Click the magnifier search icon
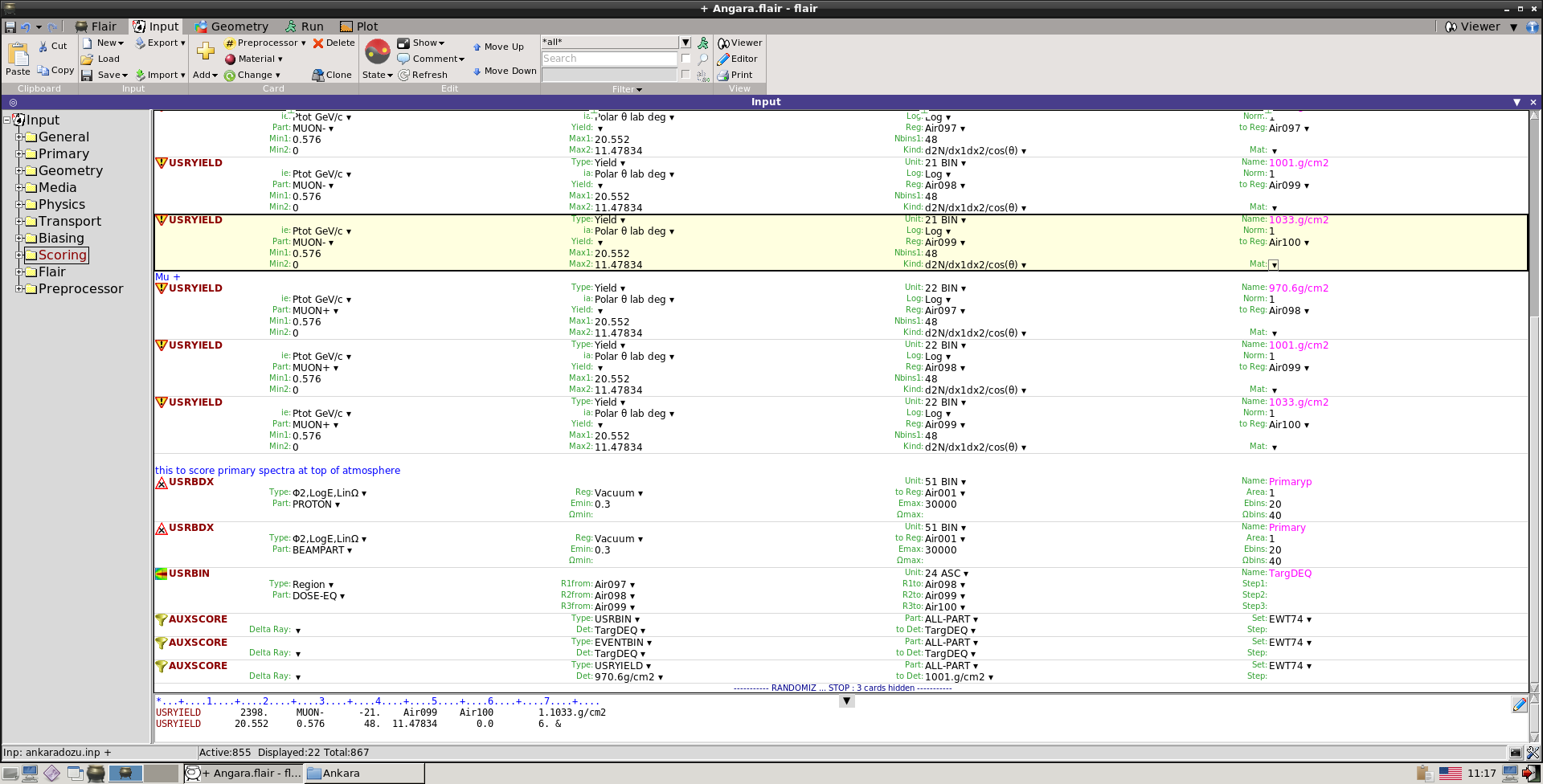This screenshot has height=784, width=1543. pyautogui.click(x=703, y=59)
